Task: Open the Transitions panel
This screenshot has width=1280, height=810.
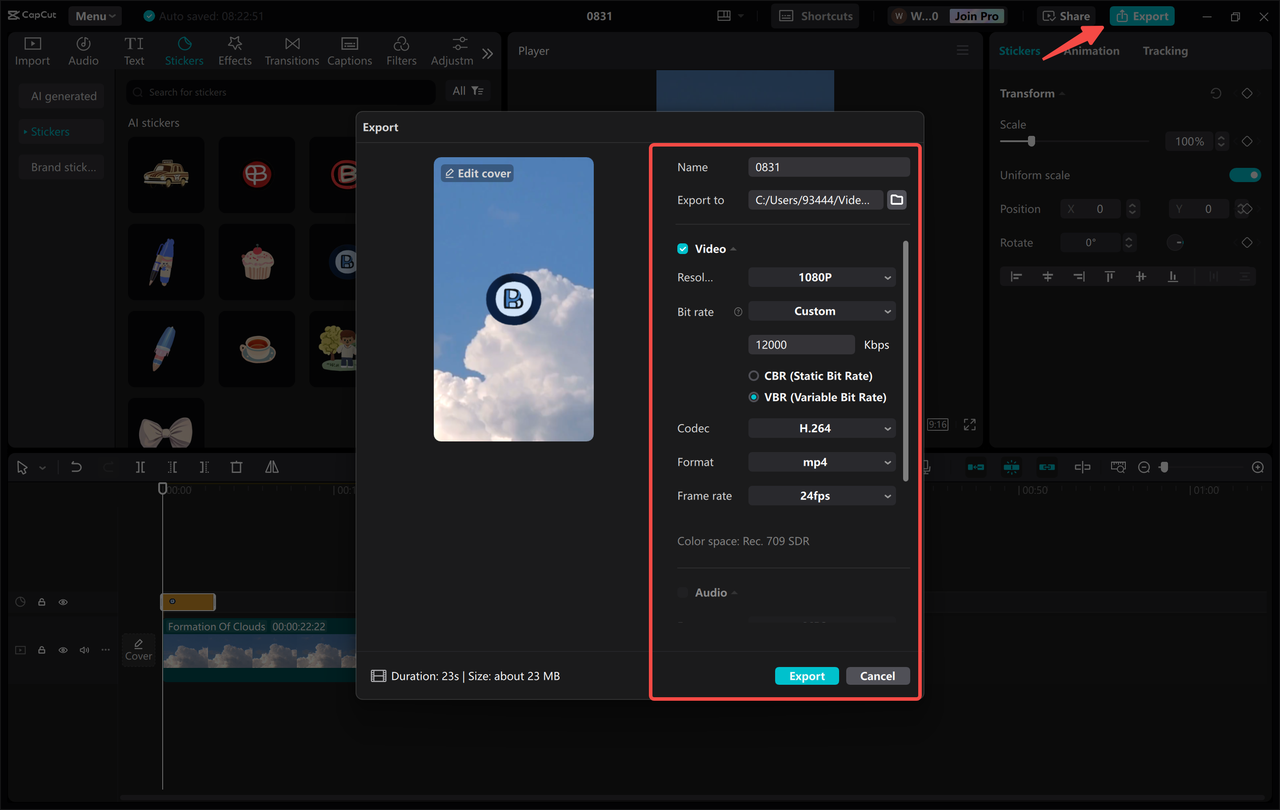Action: click(291, 50)
